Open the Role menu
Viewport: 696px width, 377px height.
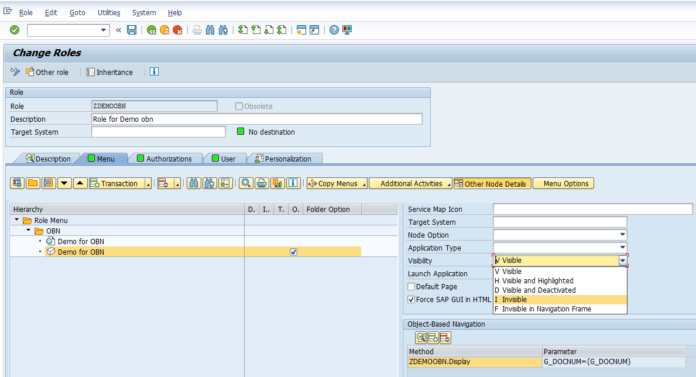(x=25, y=13)
